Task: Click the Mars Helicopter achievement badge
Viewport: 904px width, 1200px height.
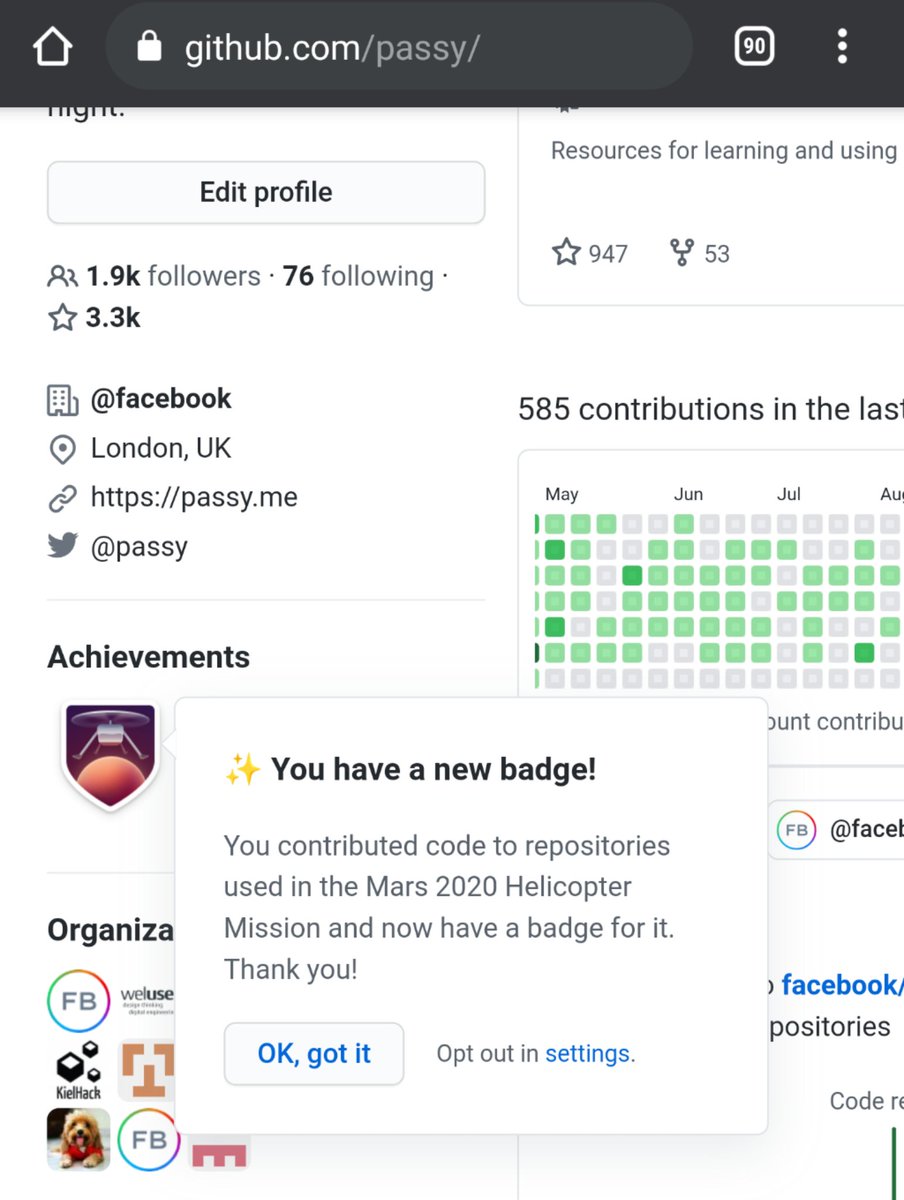Action: 110,754
